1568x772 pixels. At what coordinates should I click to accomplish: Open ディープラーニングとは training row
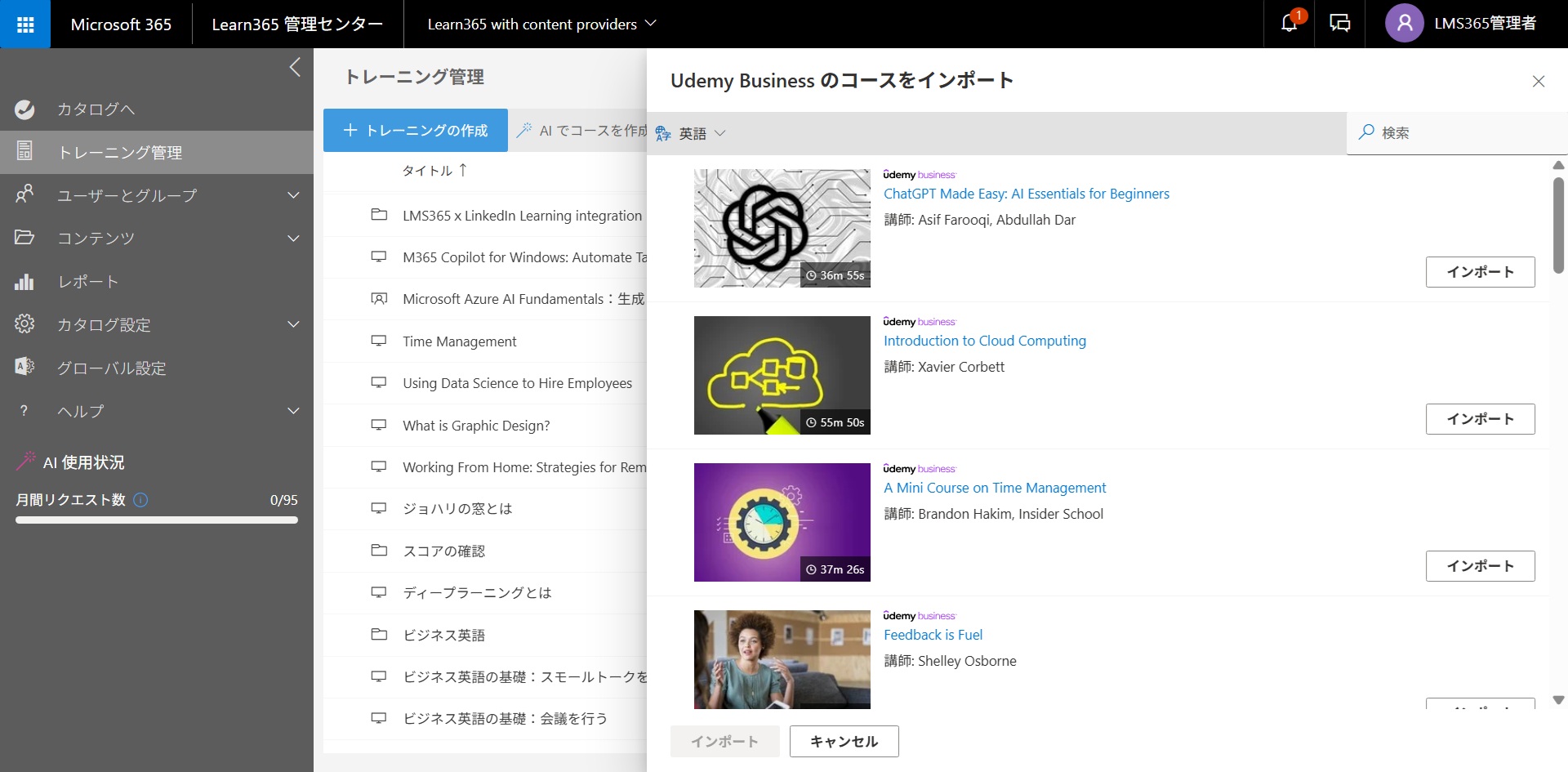pyautogui.click(x=485, y=593)
